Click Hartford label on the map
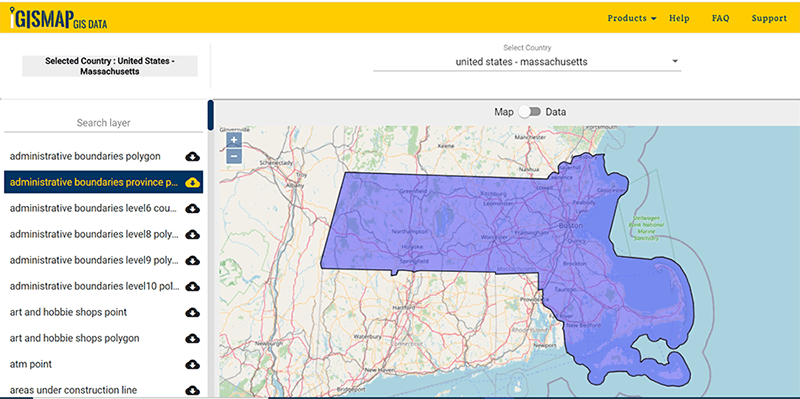The image size is (800, 399). click(x=403, y=307)
